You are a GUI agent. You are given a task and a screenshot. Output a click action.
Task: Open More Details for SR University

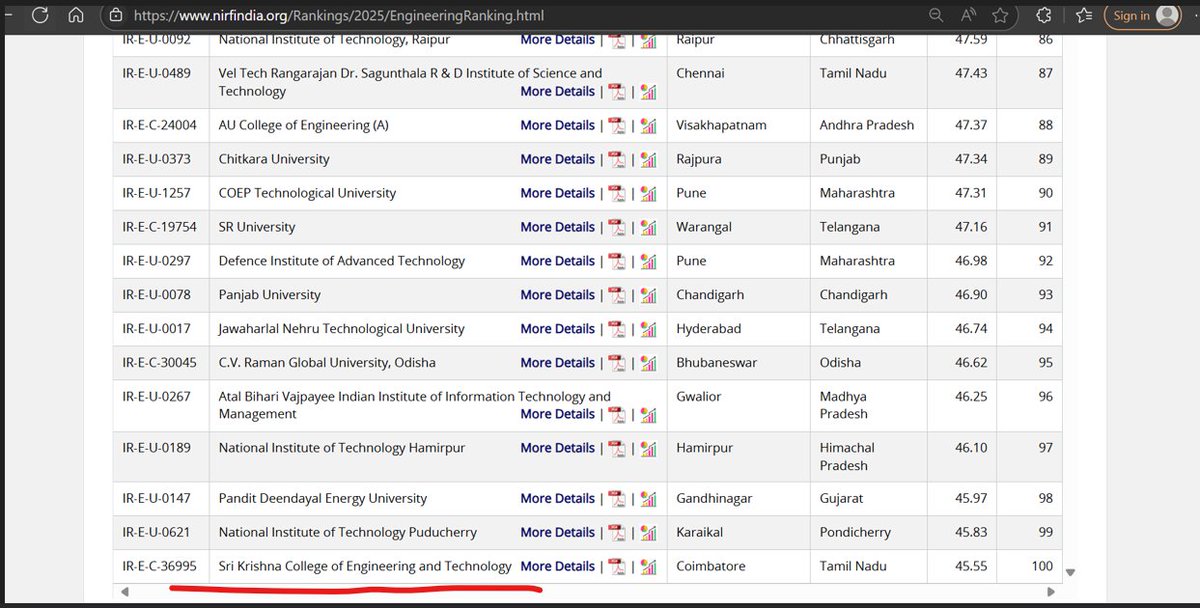pos(557,227)
